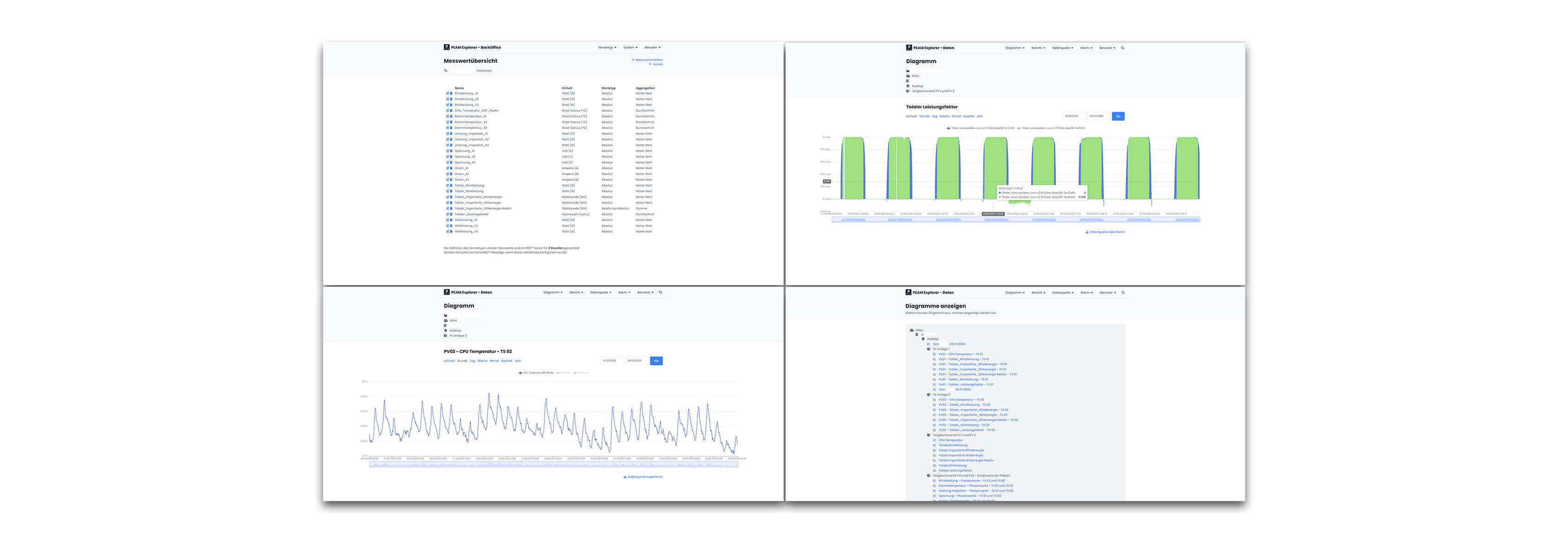Click chart icon beside PV02 - Totale_Wirkleistung - TS 02

[934, 425]
